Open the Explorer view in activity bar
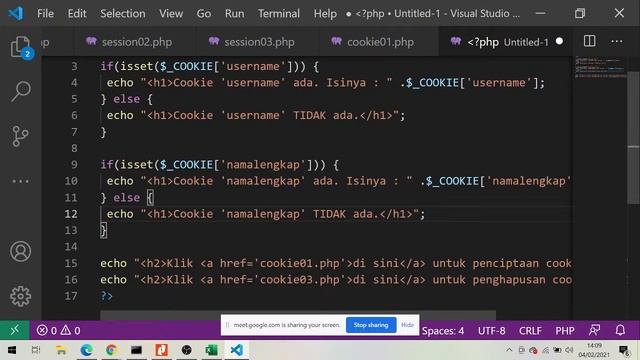Viewport: 640px width, 360px height. click(20, 47)
